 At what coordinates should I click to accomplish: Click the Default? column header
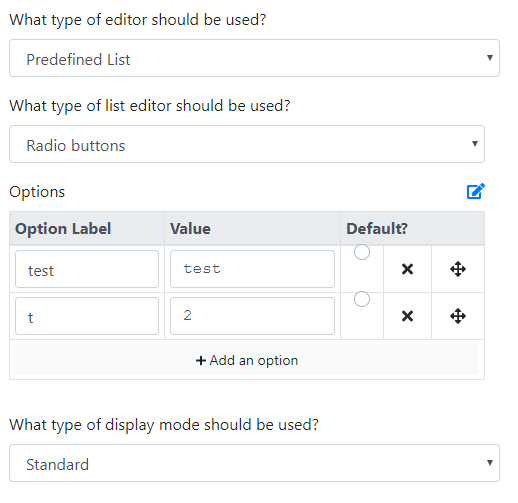(377, 229)
